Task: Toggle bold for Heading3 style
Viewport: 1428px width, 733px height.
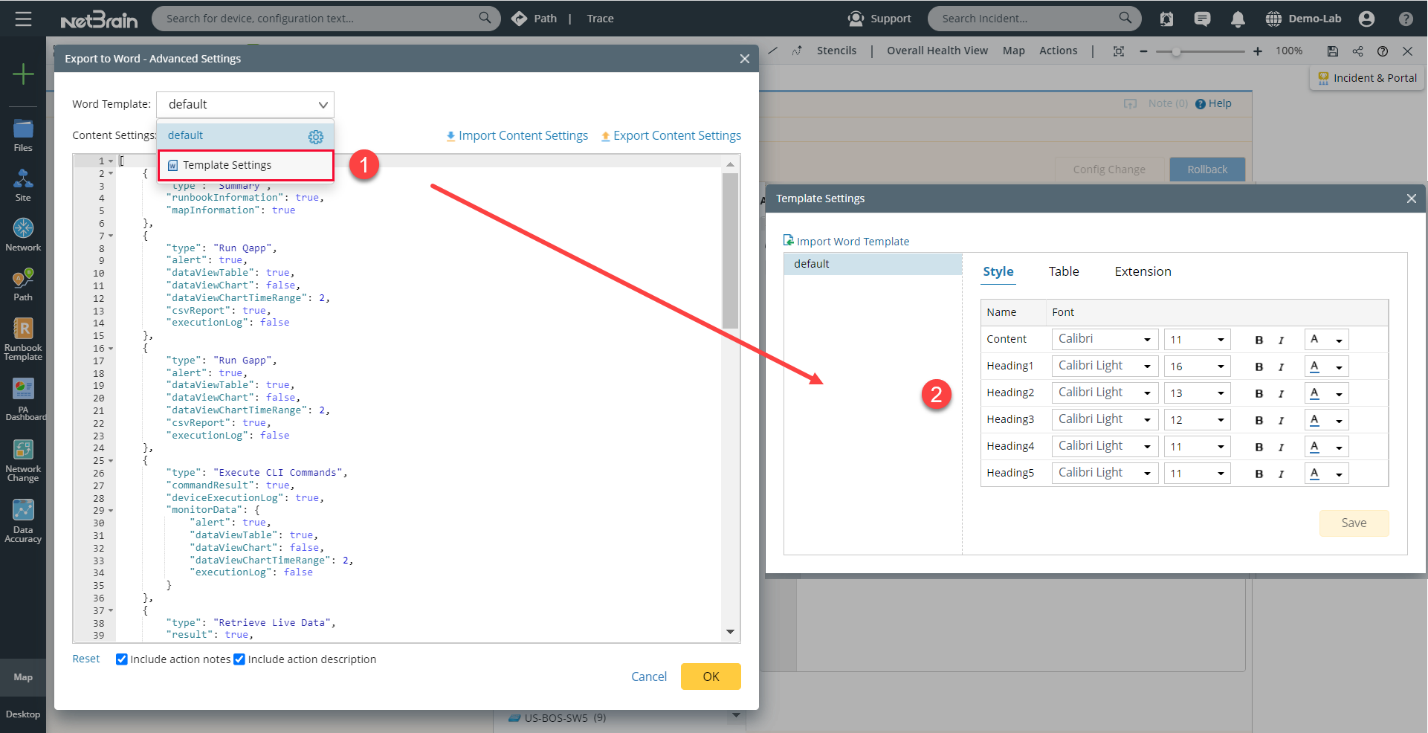Action: 1259,420
